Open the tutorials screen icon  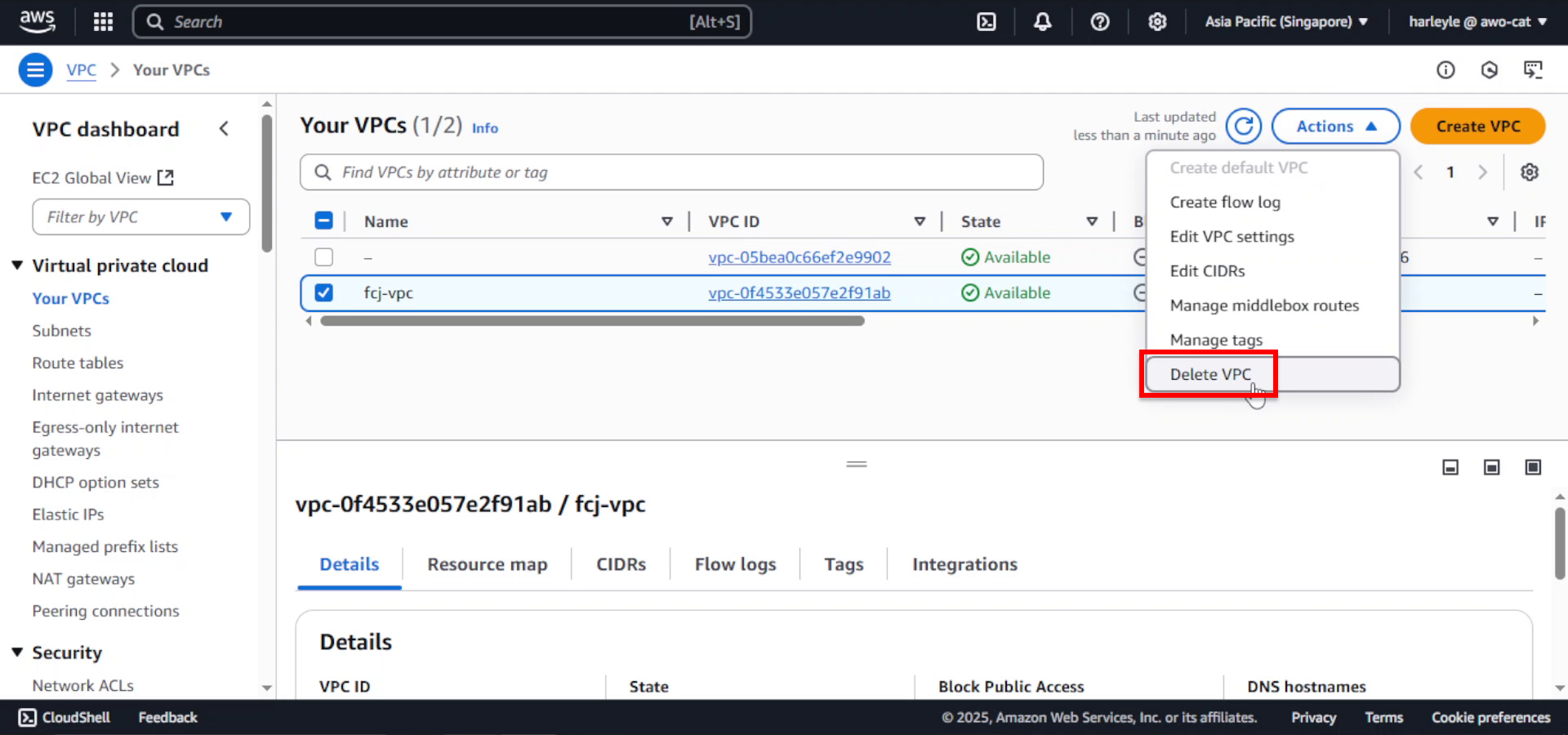click(x=1533, y=70)
